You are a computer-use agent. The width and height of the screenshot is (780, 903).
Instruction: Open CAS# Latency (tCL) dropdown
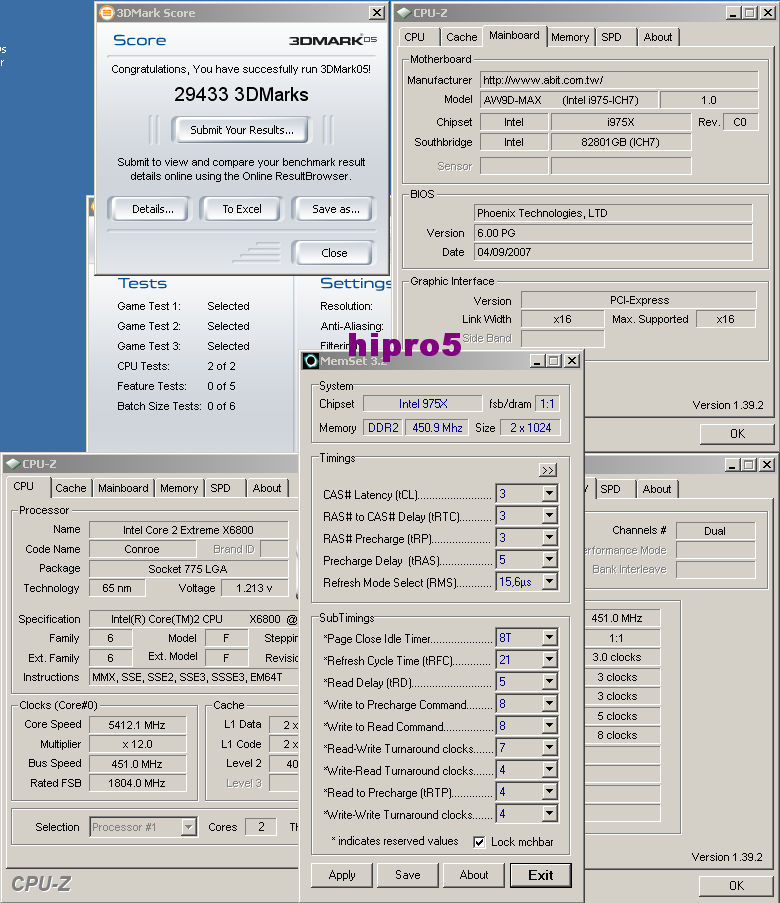pos(550,494)
